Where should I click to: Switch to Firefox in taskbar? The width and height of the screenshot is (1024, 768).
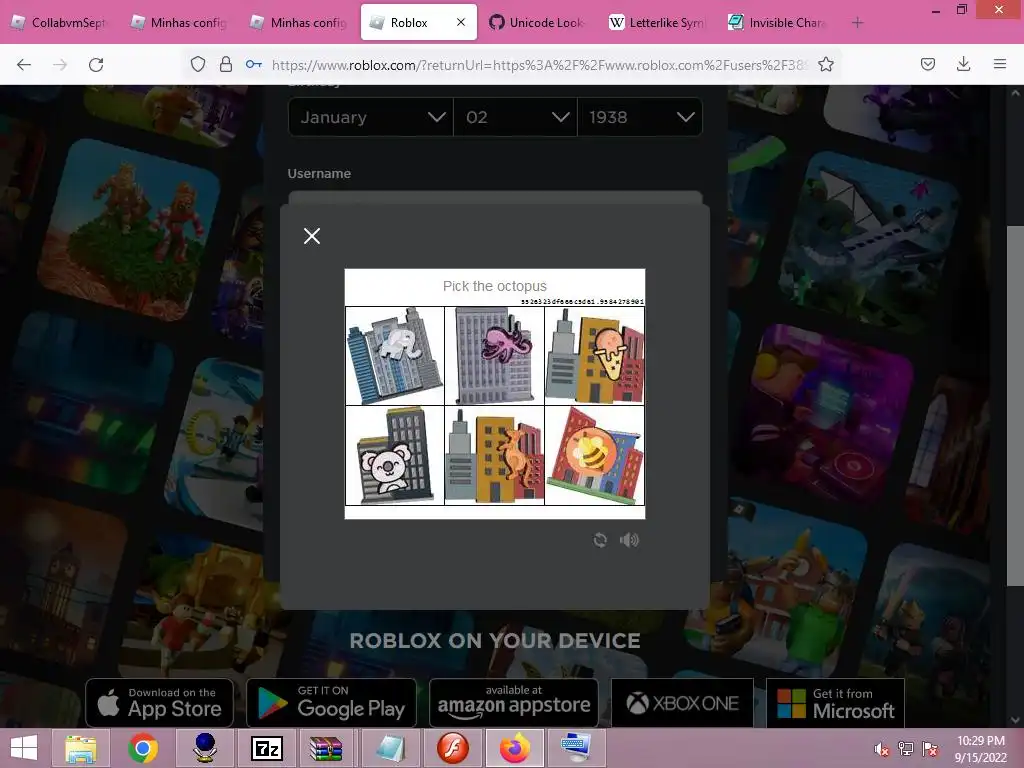pos(515,748)
